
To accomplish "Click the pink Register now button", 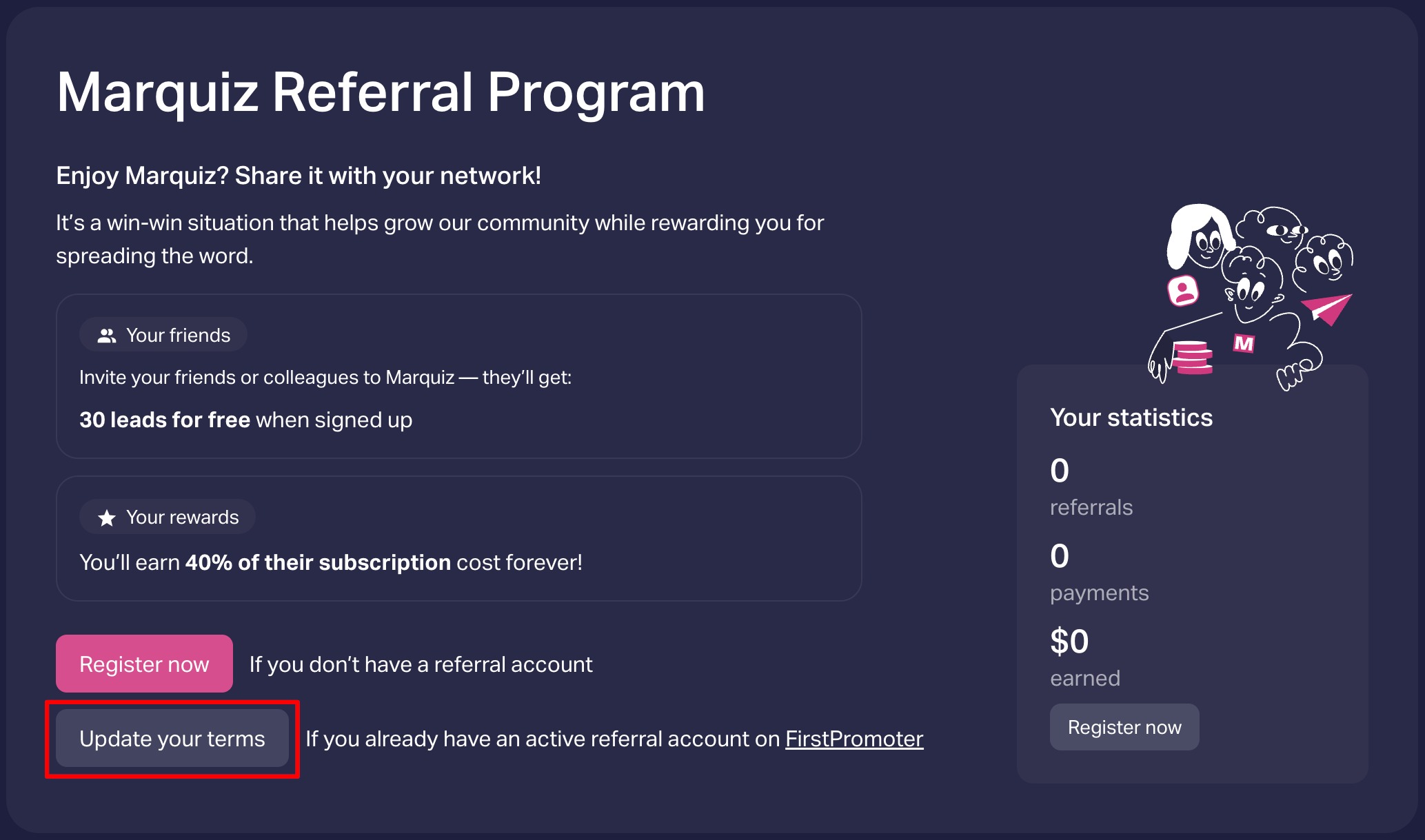I will (144, 664).
